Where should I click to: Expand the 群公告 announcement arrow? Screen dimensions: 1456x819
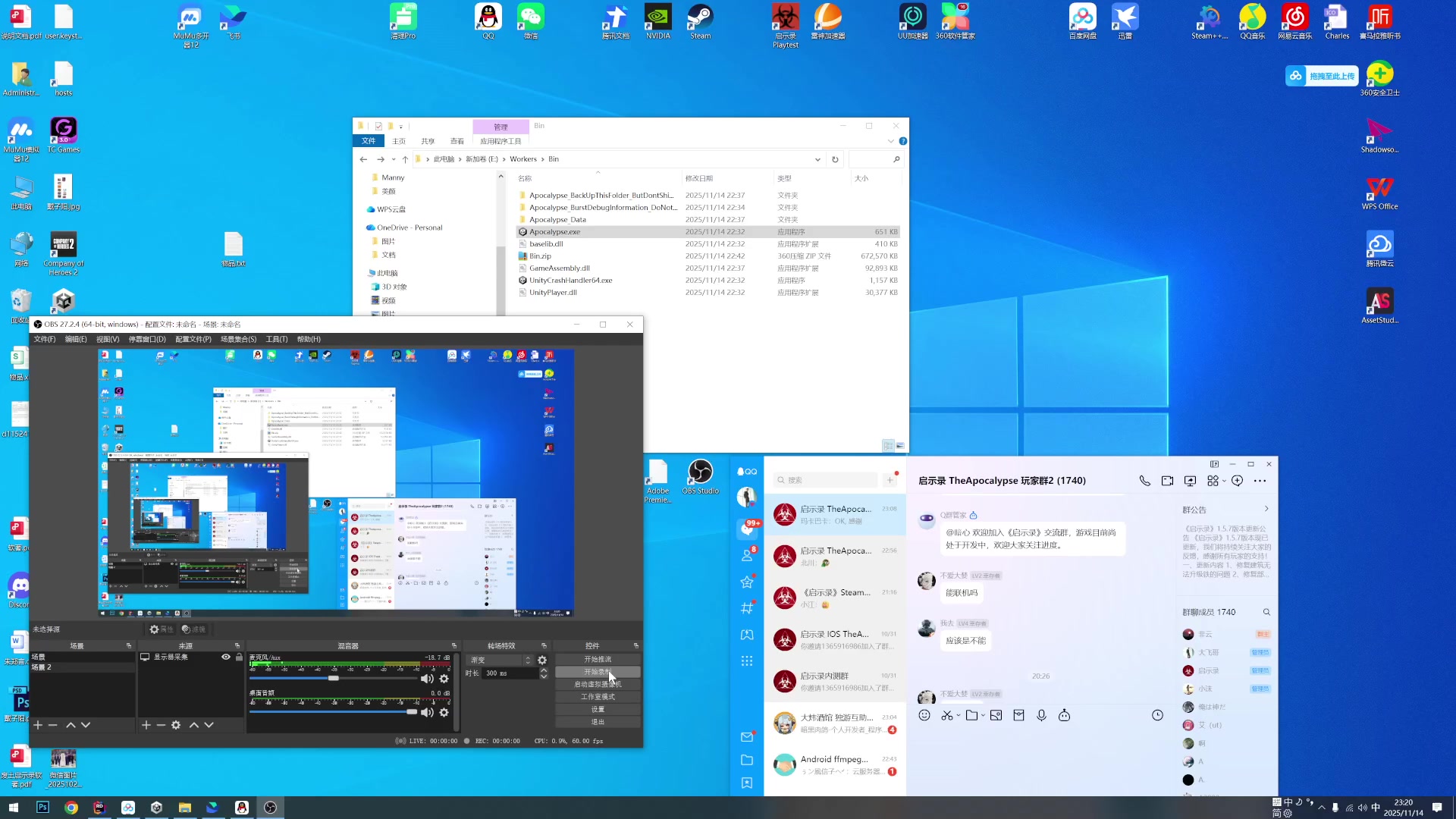1266,509
